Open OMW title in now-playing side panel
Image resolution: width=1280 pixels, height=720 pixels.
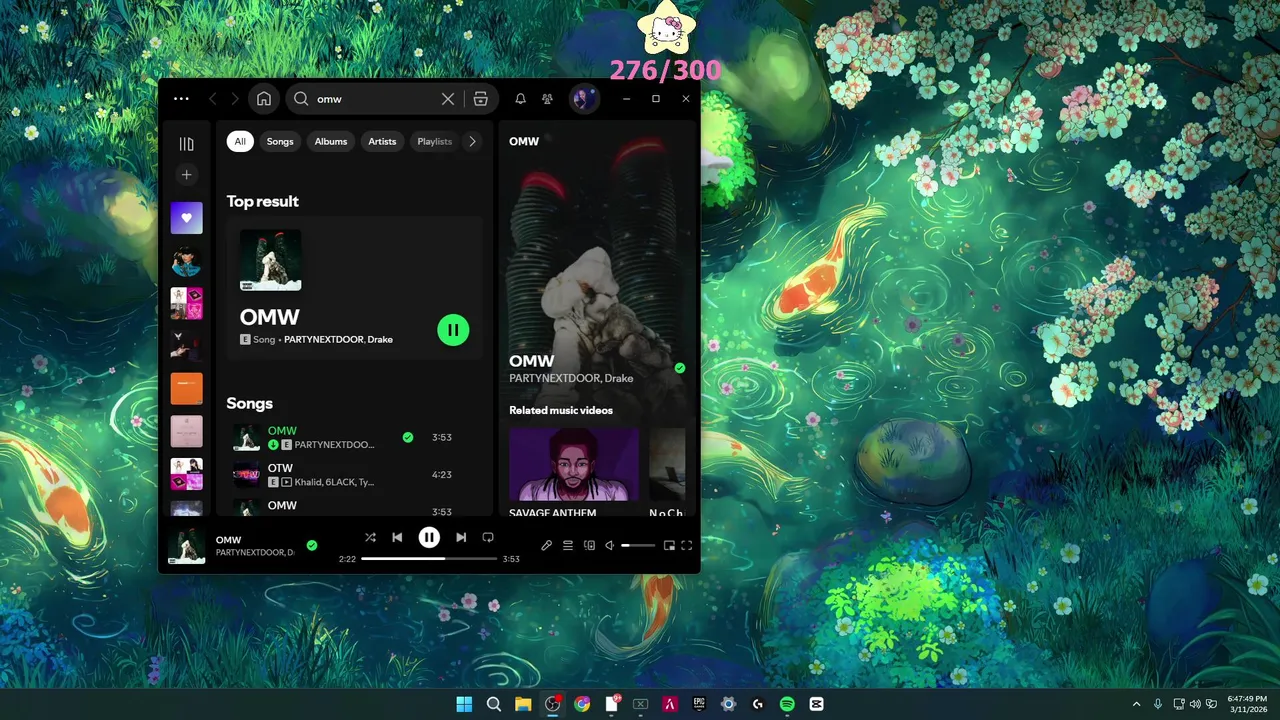click(531, 361)
